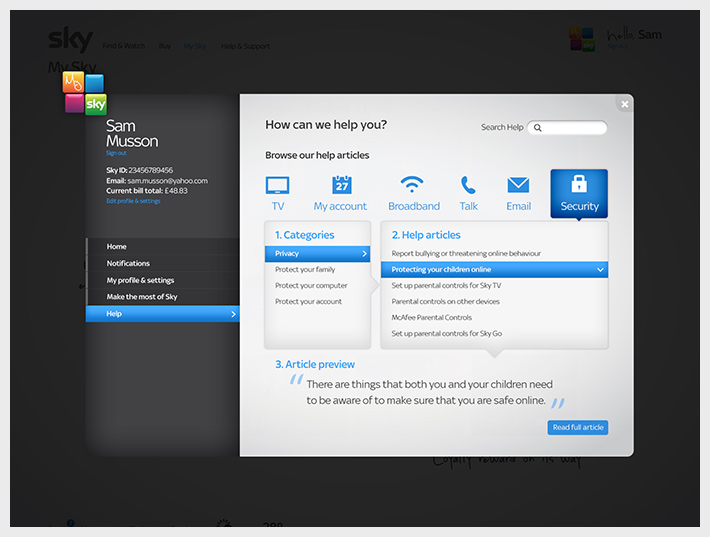Open Parental controls on other devices

click(446, 302)
